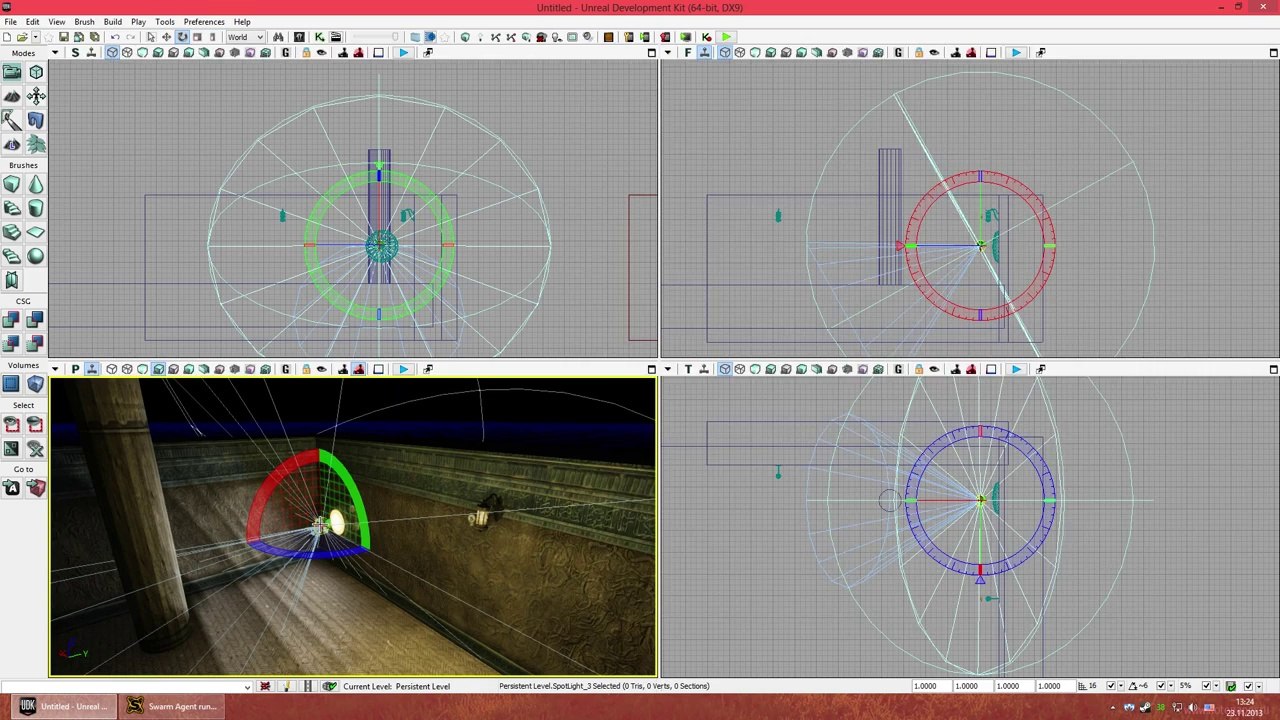1280x720 pixels.
Task: Select the Cone brush builder
Action: pyautogui.click(x=36, y=185)
